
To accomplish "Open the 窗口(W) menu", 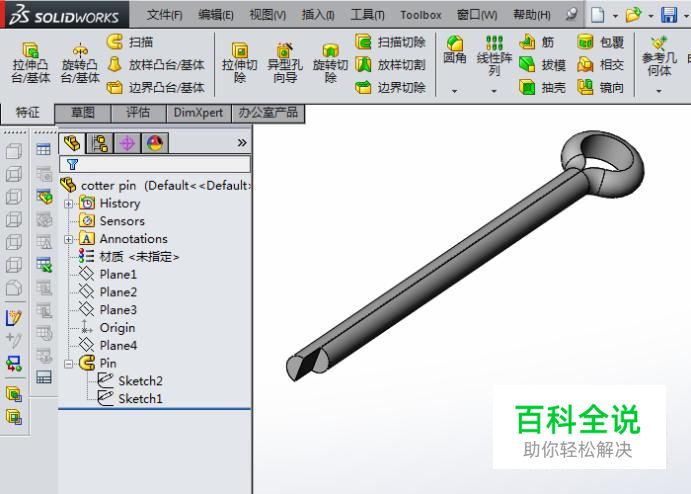I will point(477,15).
